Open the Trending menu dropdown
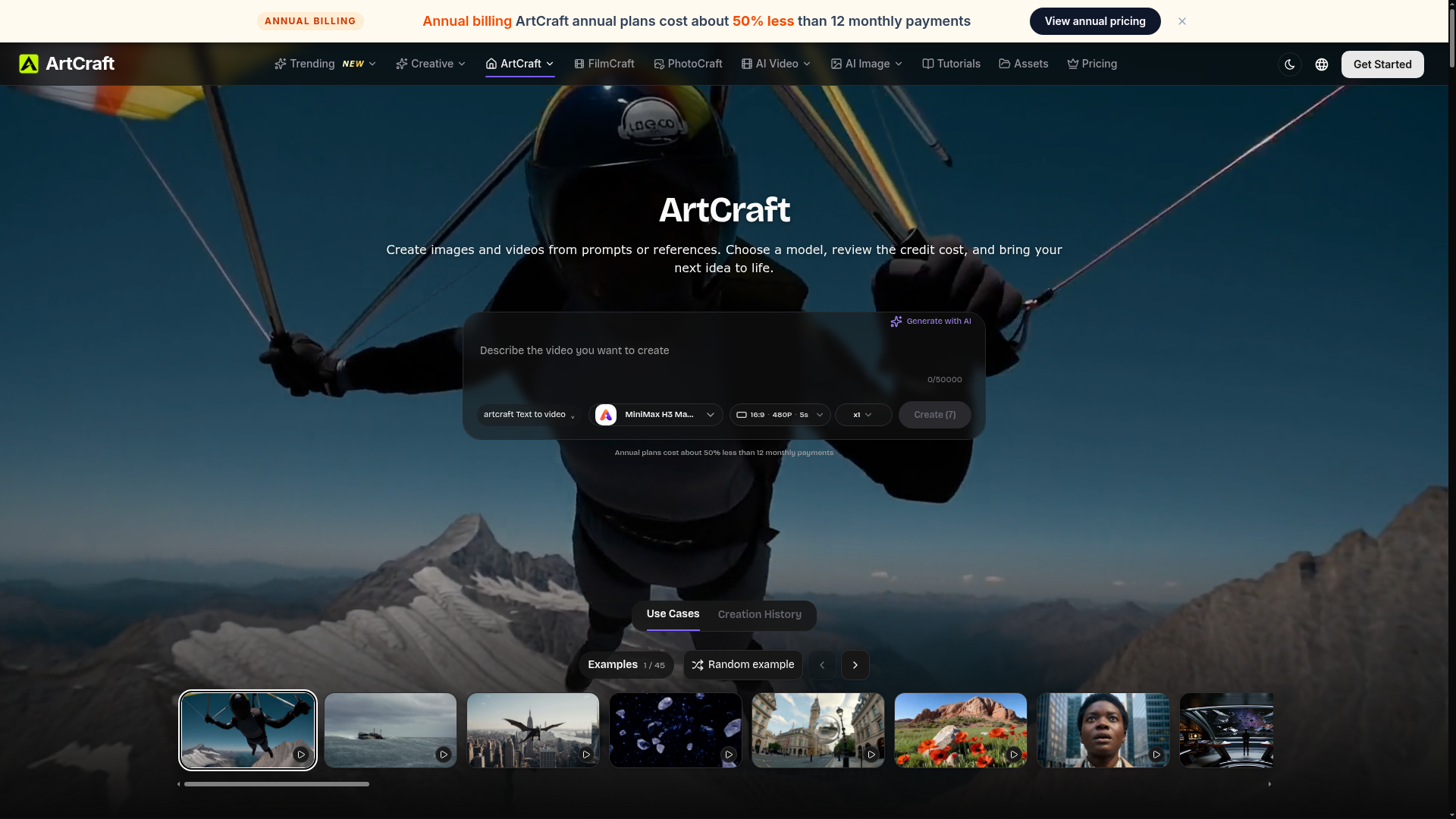Screen dimensions: 1456x819 (x=325, y=64)
